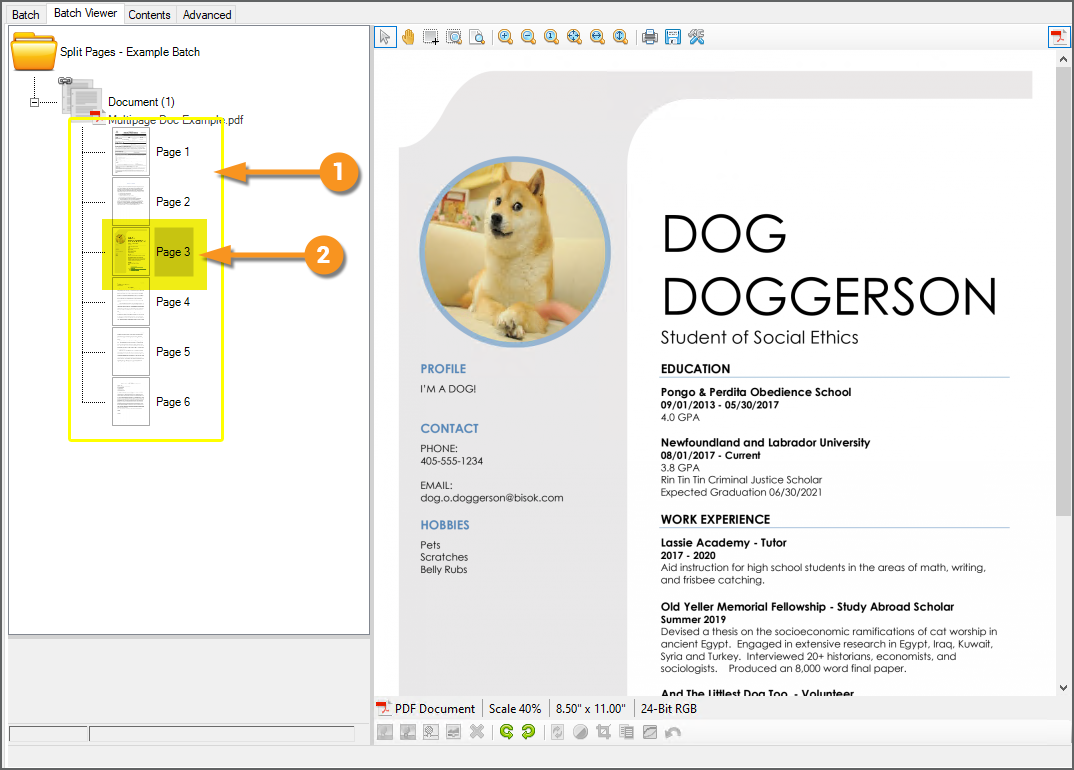The height and width of the screenshot is (770, 1074).
Task: Open viewer settings with tools icon
Action: pyautogui.click(x=697, y=37)
